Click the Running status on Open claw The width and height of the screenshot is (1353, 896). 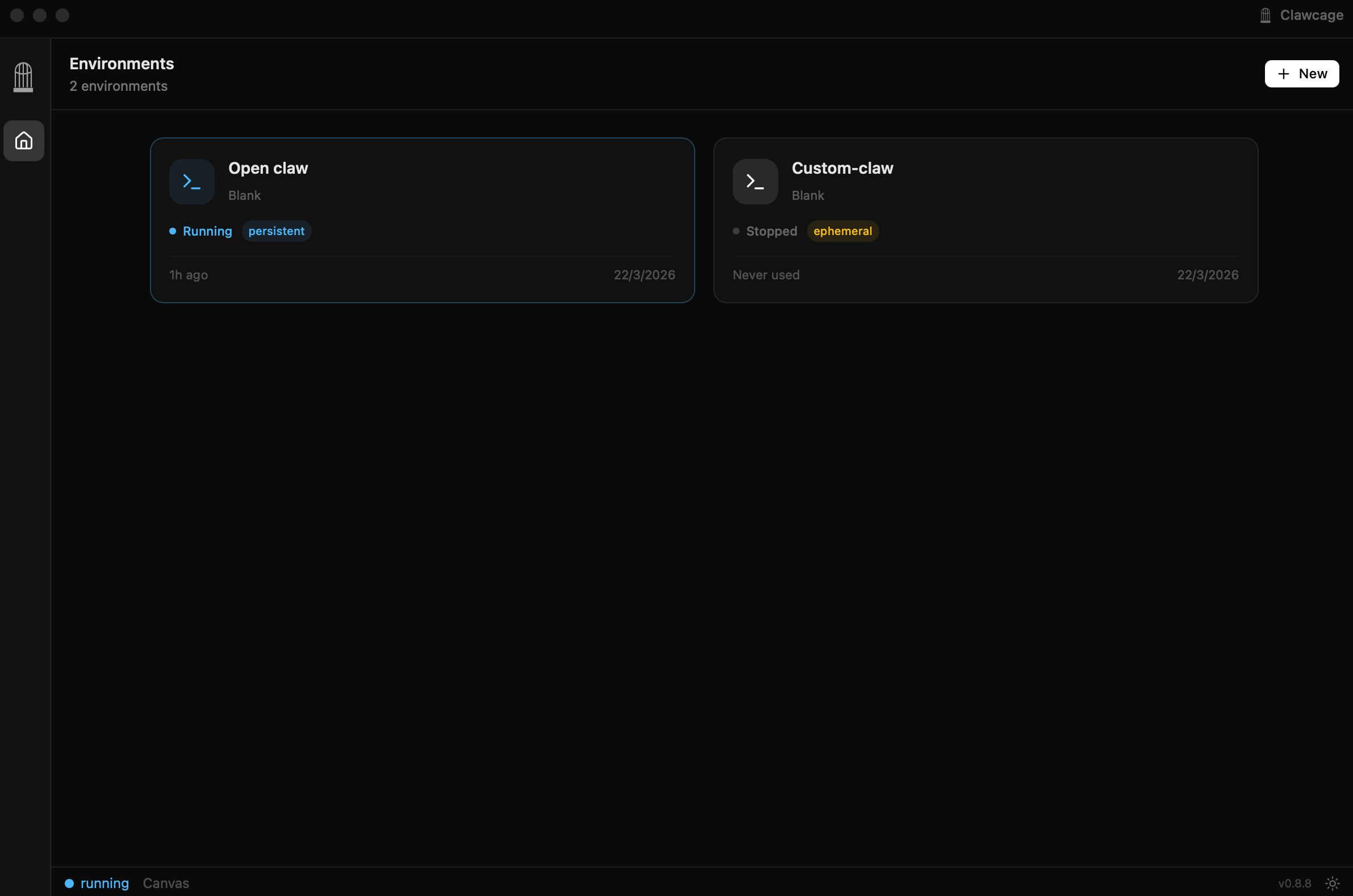tap(207, 231)
